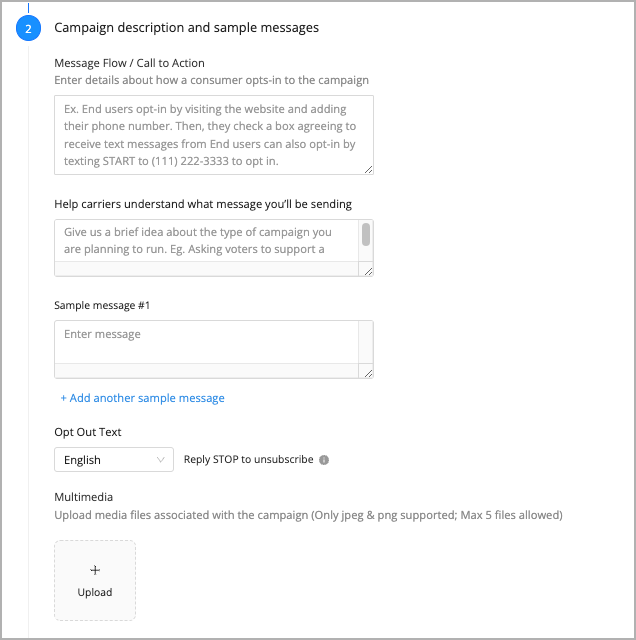Click the Upload label text
The height and width of the screenshot is (640, 636).
pos(95,592)
